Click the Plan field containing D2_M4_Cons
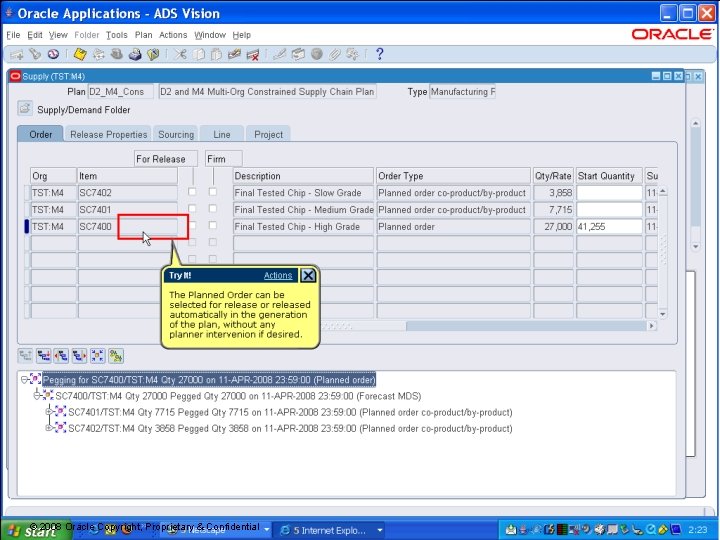 click(120, 91)
